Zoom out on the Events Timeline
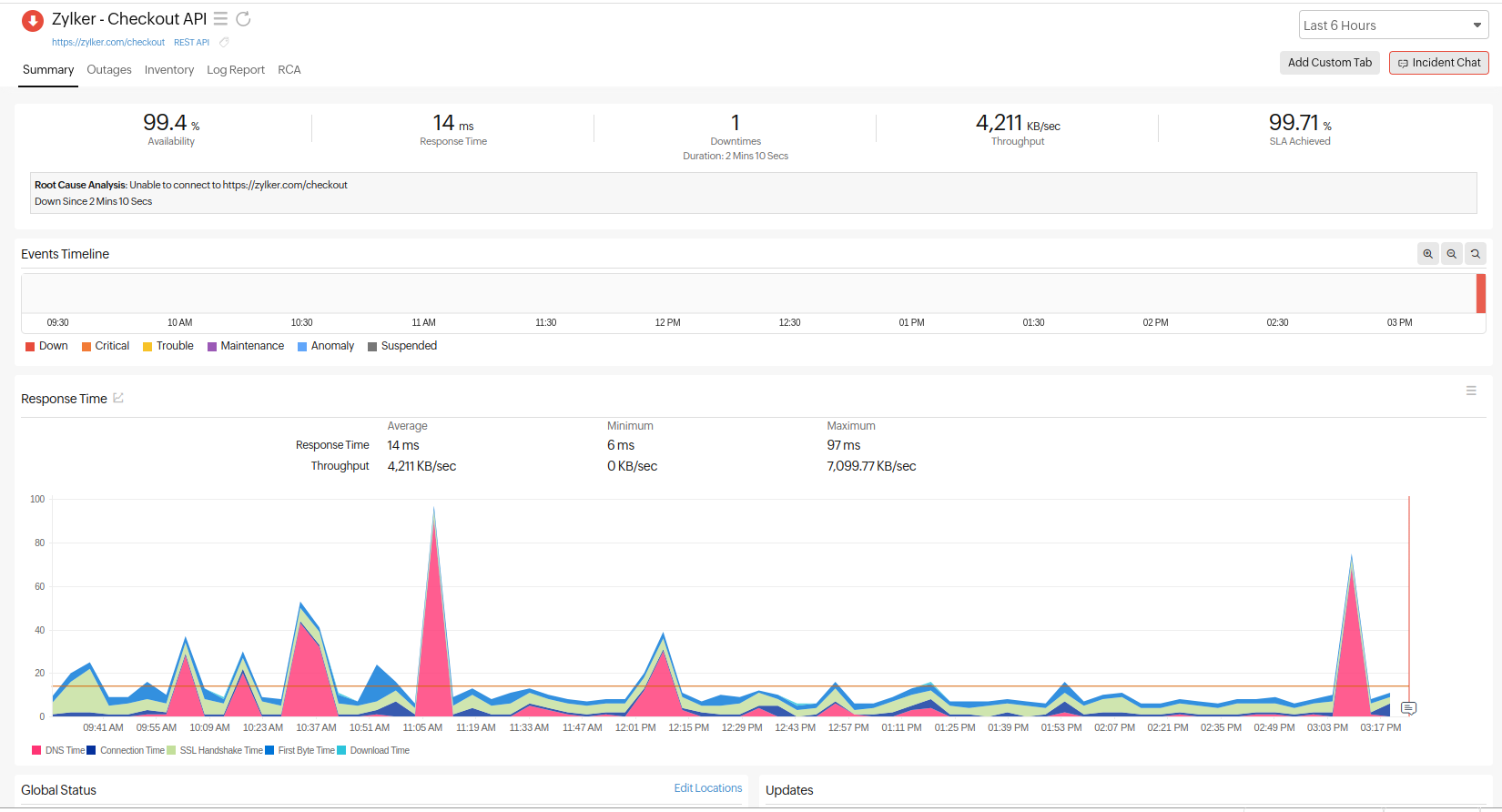 click(1452, 254)
